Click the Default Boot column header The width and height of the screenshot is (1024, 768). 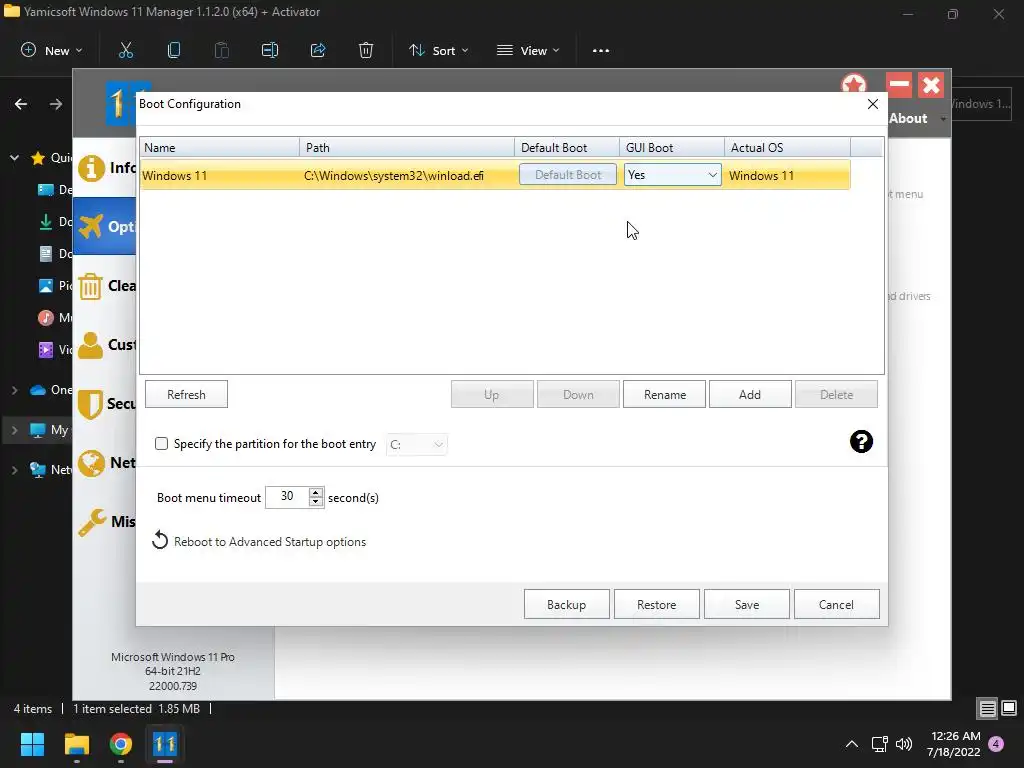pyautogui.click(x=567, y=148)
